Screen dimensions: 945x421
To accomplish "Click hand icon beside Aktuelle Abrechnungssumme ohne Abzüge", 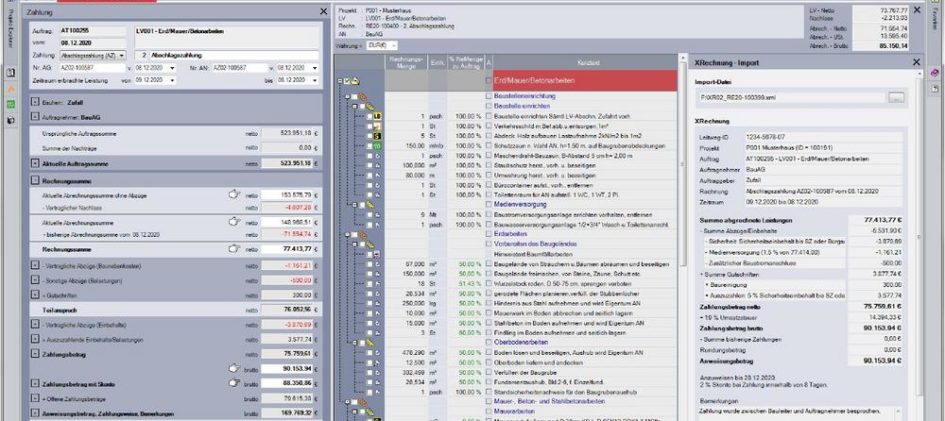I will pyautogui.click(x=235, y=195).
